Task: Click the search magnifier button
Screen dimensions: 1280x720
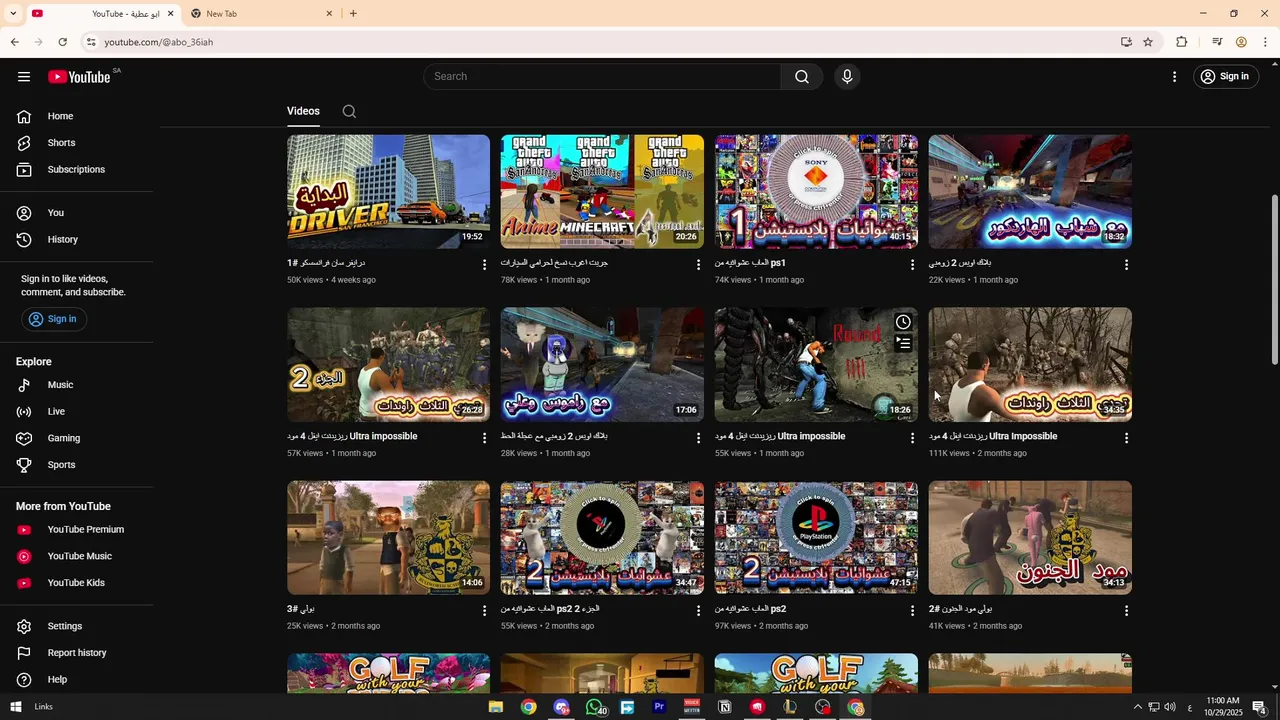Action: pos(802,77)
